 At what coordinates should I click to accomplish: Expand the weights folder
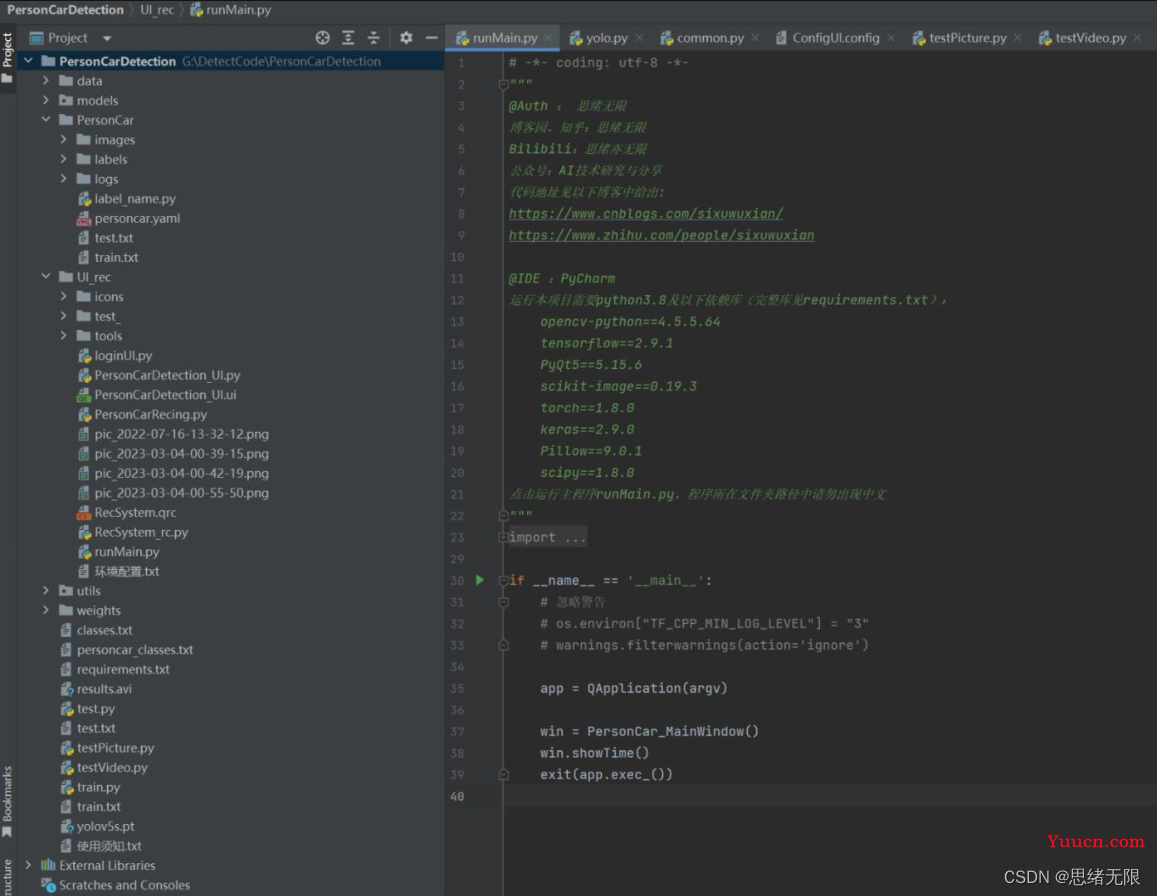(x=46, y=610)
